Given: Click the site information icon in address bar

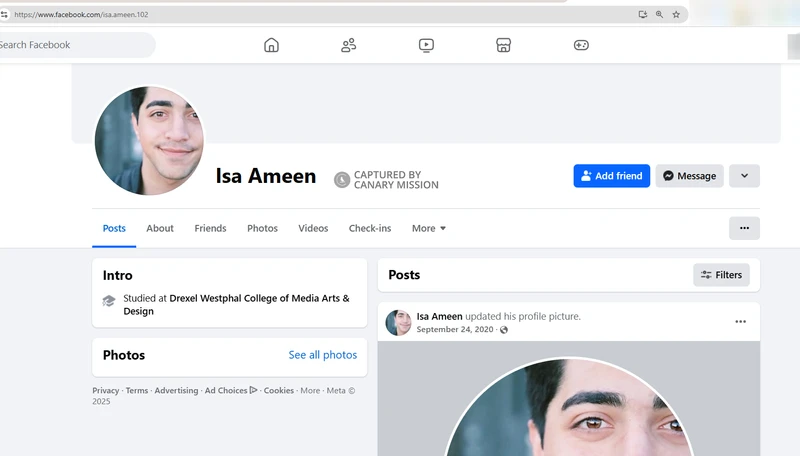Looking at the screenshot, I should [x=4, y=14].
